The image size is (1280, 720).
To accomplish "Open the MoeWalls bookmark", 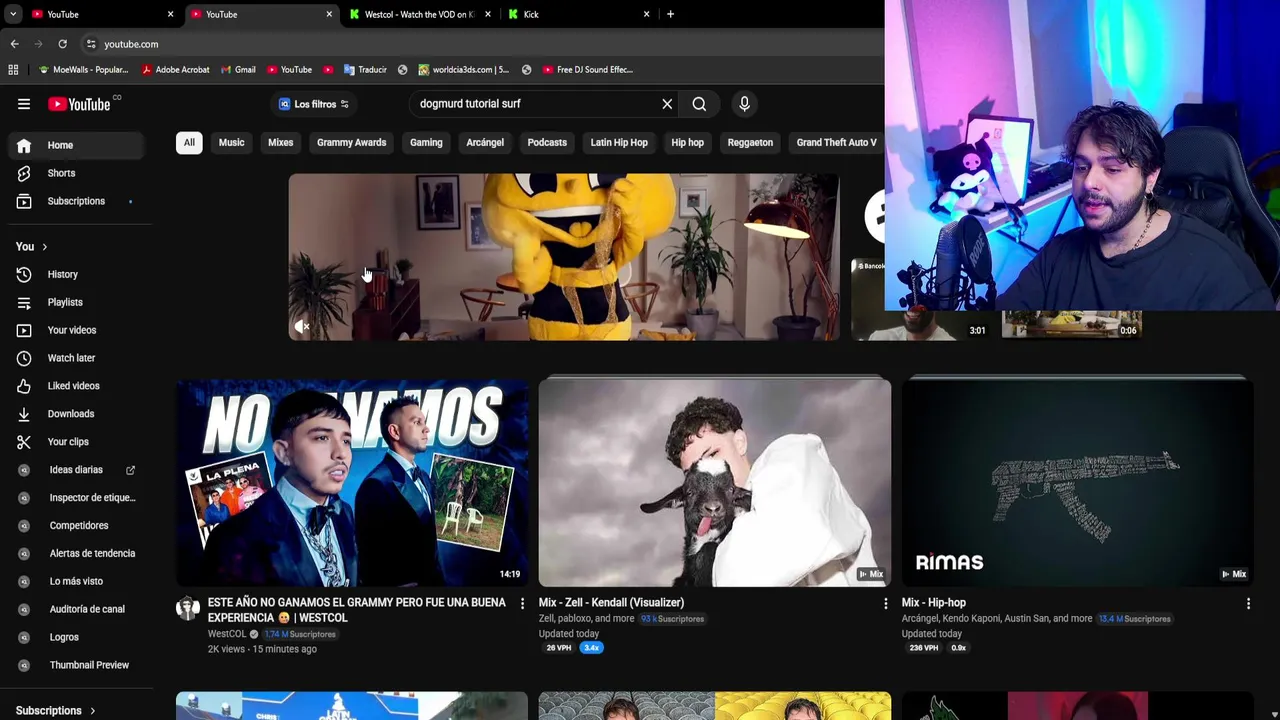I will [x=84, y=70].
